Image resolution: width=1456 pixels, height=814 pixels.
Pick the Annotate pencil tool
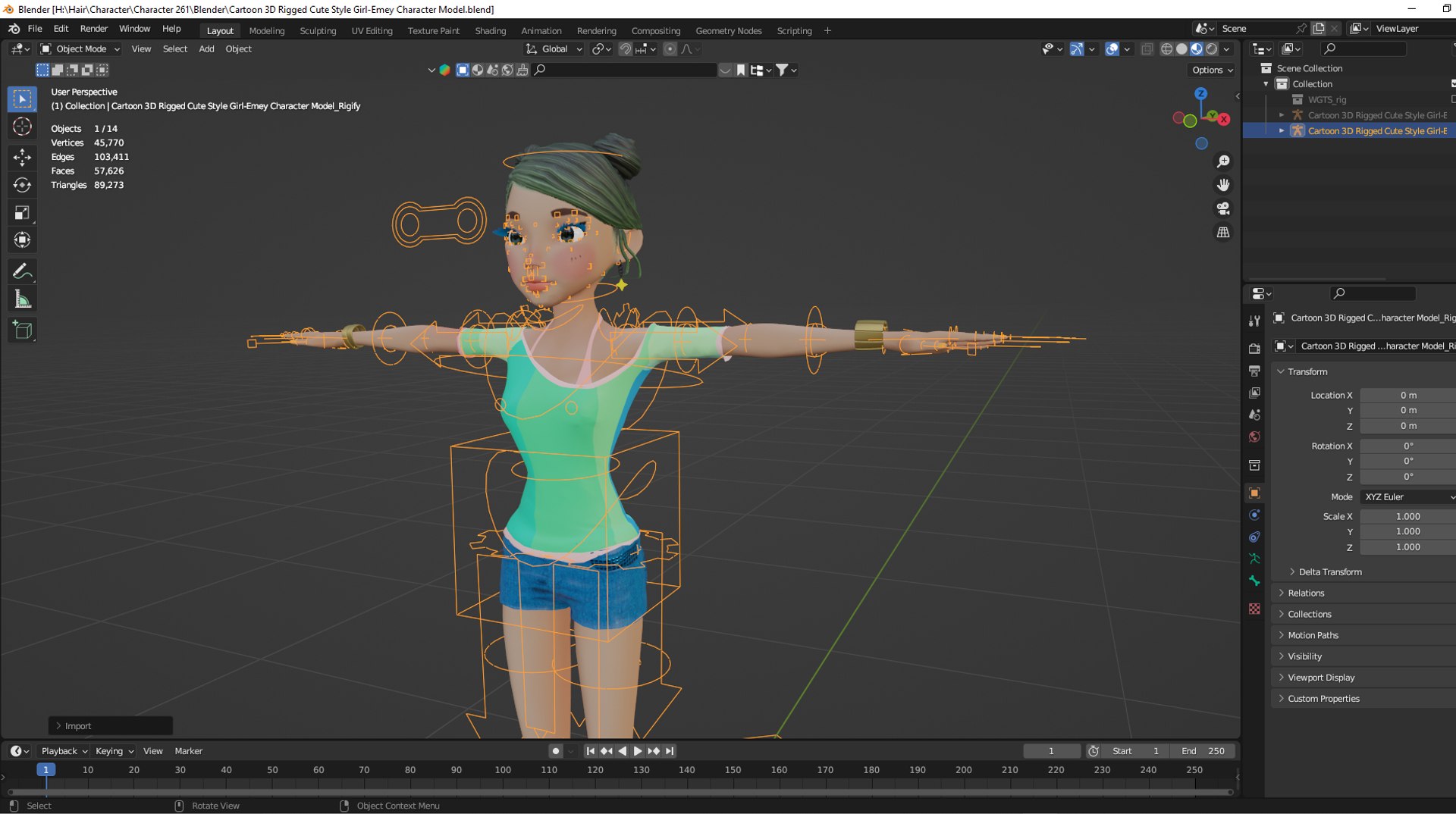coord(22,271)
